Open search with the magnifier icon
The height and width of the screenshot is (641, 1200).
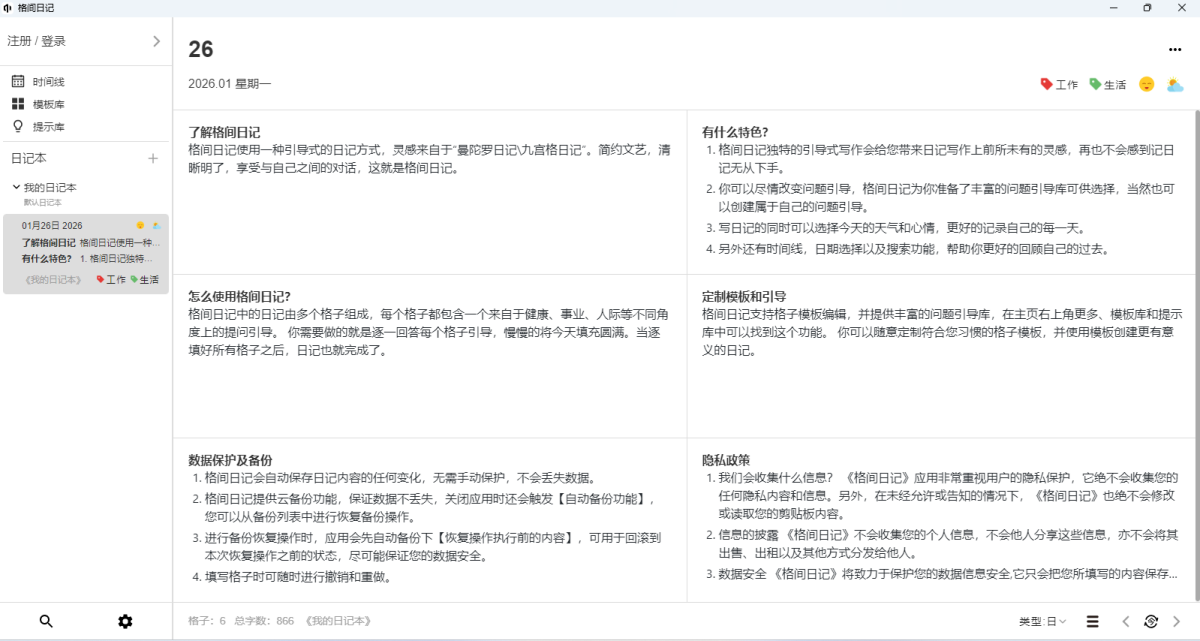pyautogui.click(x=46, y=621)
